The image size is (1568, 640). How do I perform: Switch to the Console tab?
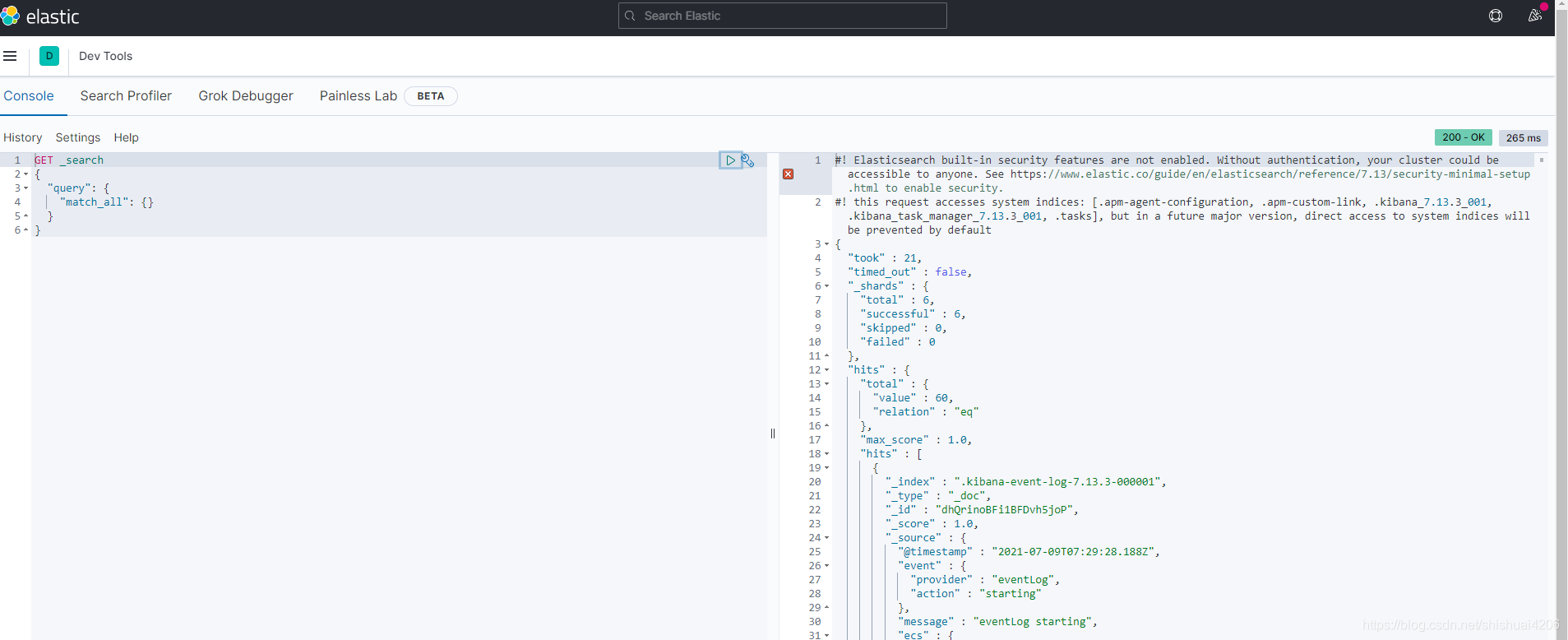[29, 95]
